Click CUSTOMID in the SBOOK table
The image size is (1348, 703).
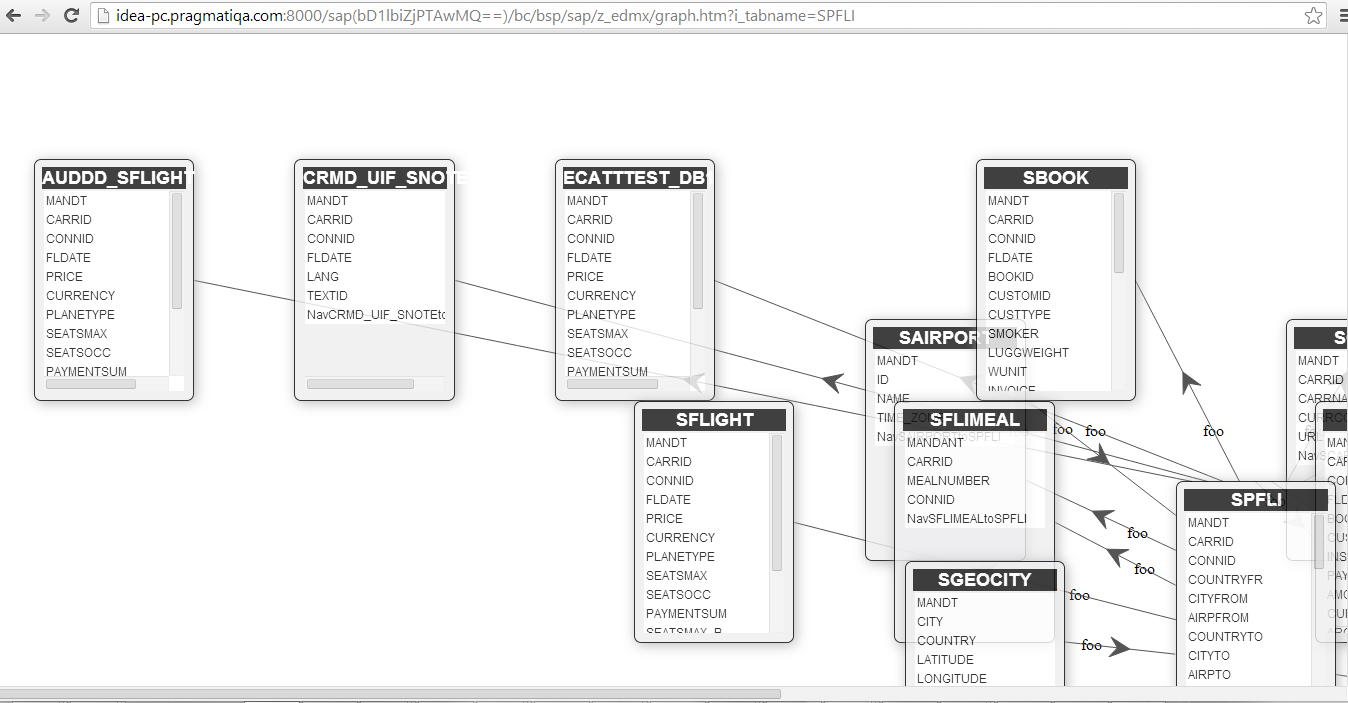[1019, 296]
